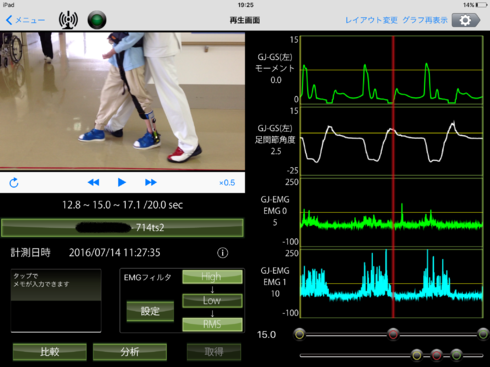Select the yellow knob on lower slider

pos(417,355)
